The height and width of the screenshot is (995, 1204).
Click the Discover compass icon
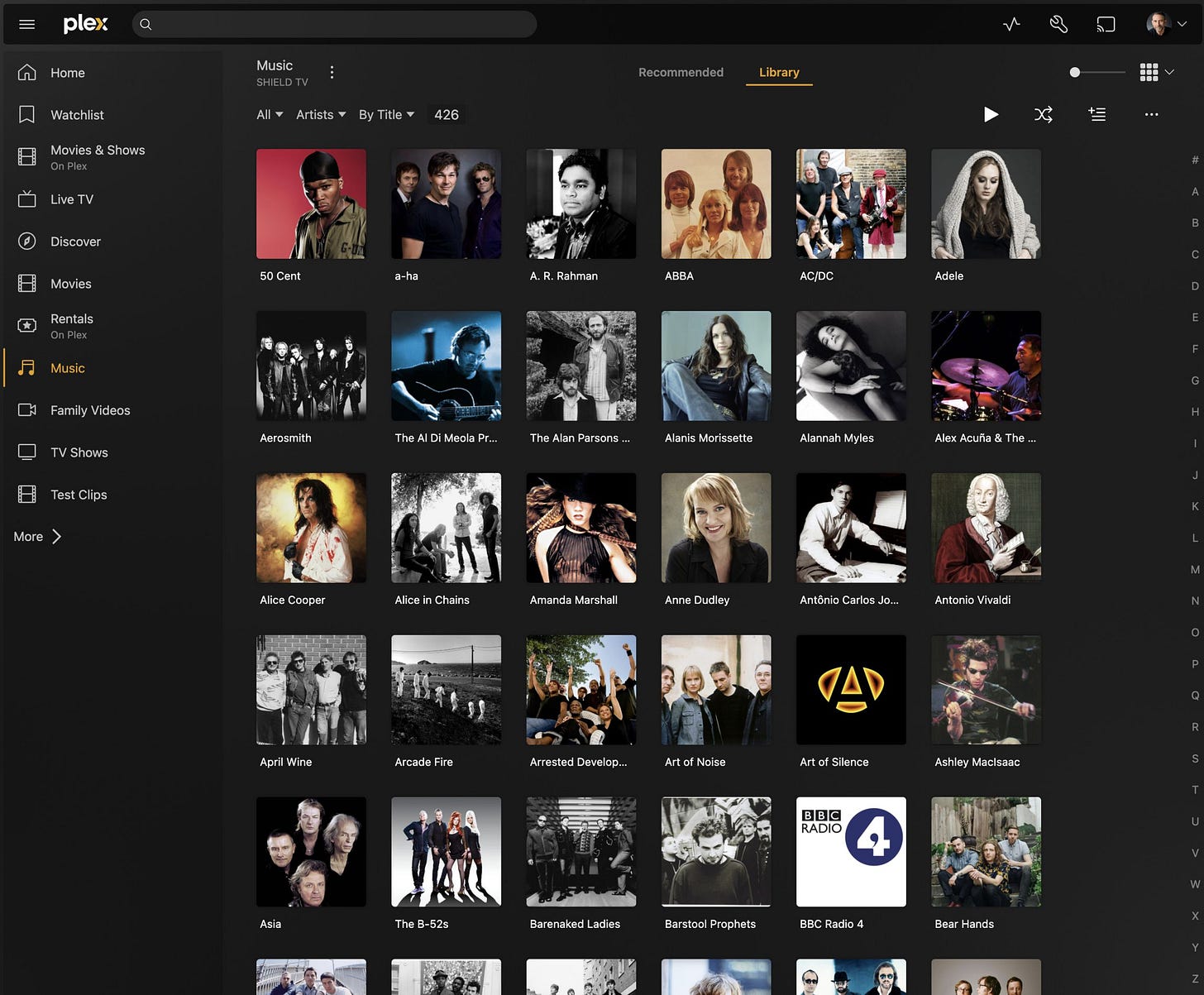click(27, 242)
